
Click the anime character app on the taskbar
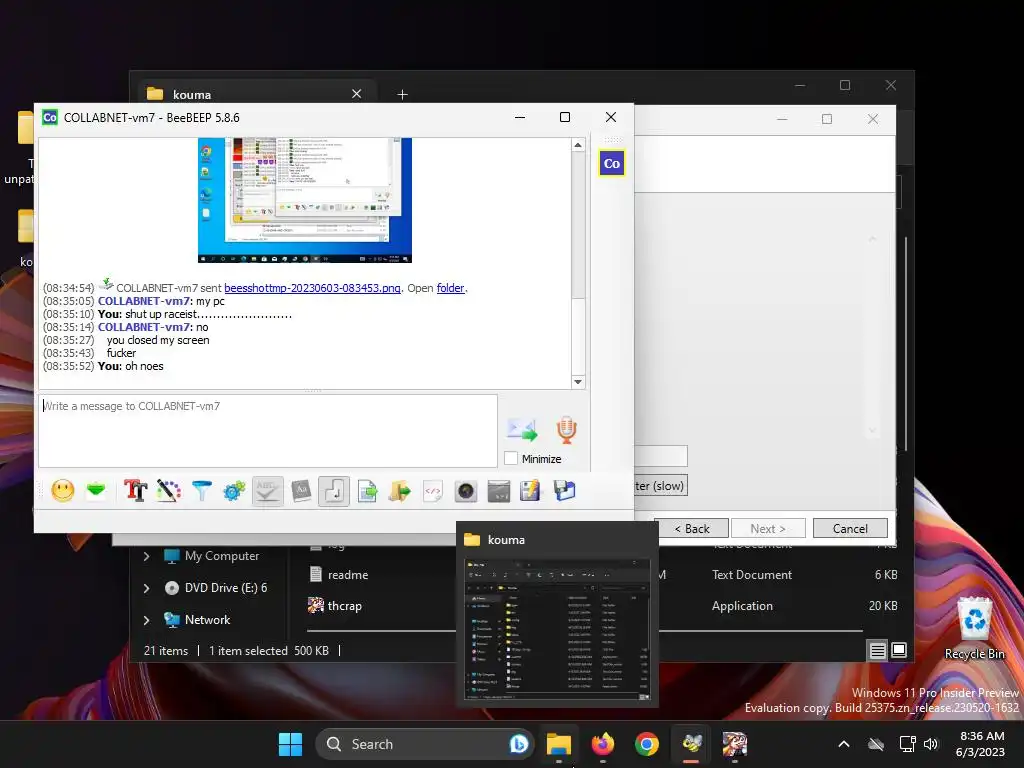(x=735, y=744)
